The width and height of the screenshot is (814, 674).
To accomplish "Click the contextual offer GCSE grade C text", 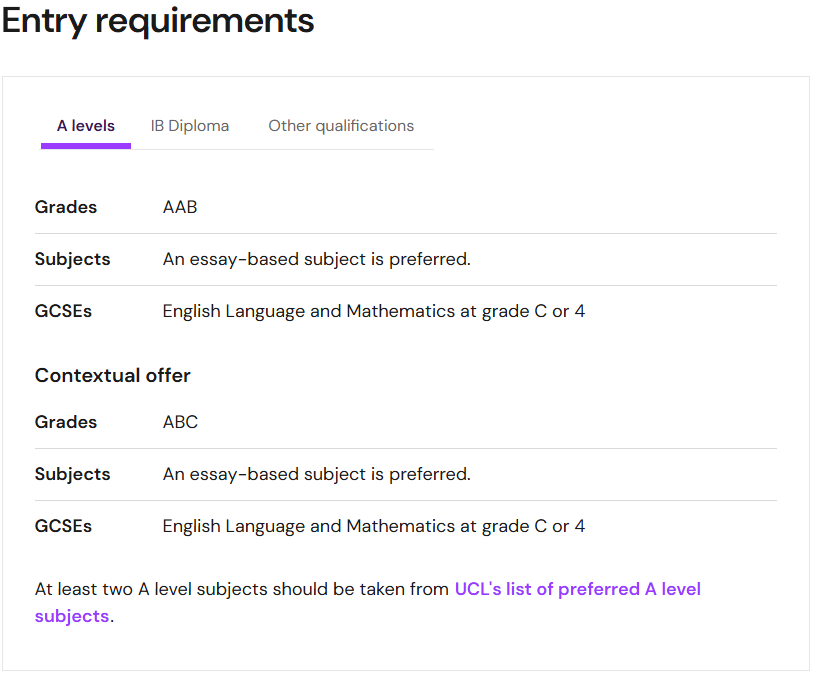I will pos(374,526).
